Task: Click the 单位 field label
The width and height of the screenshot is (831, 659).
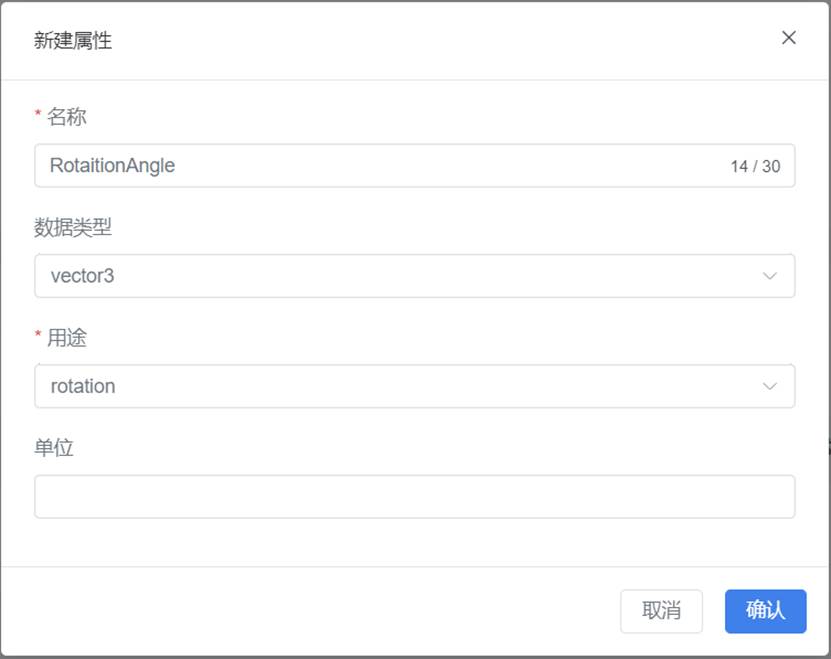Action: pyautogui.click(x=54, y=447)
